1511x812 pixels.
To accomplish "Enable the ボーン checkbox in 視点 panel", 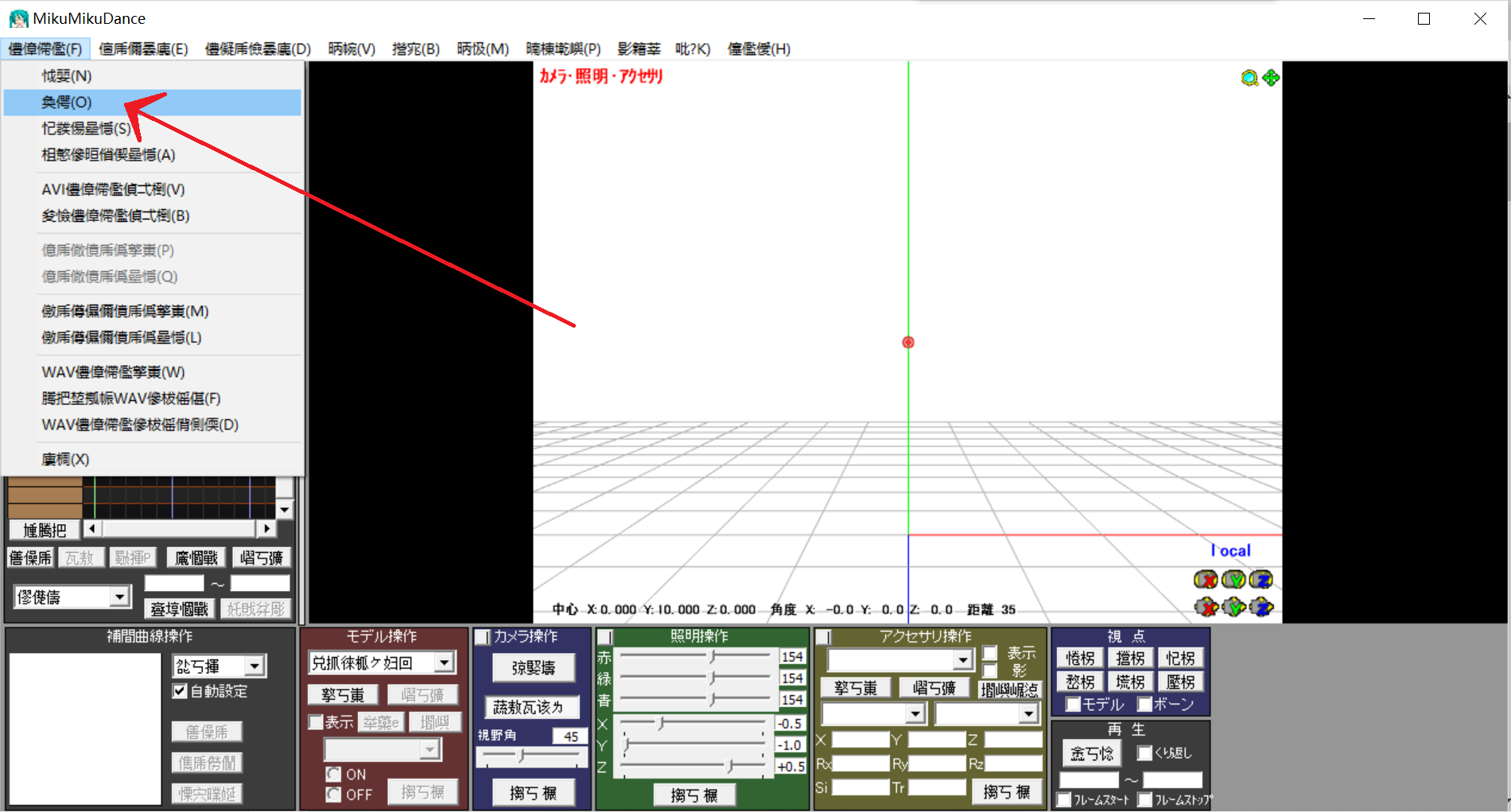I will 1144,704.
